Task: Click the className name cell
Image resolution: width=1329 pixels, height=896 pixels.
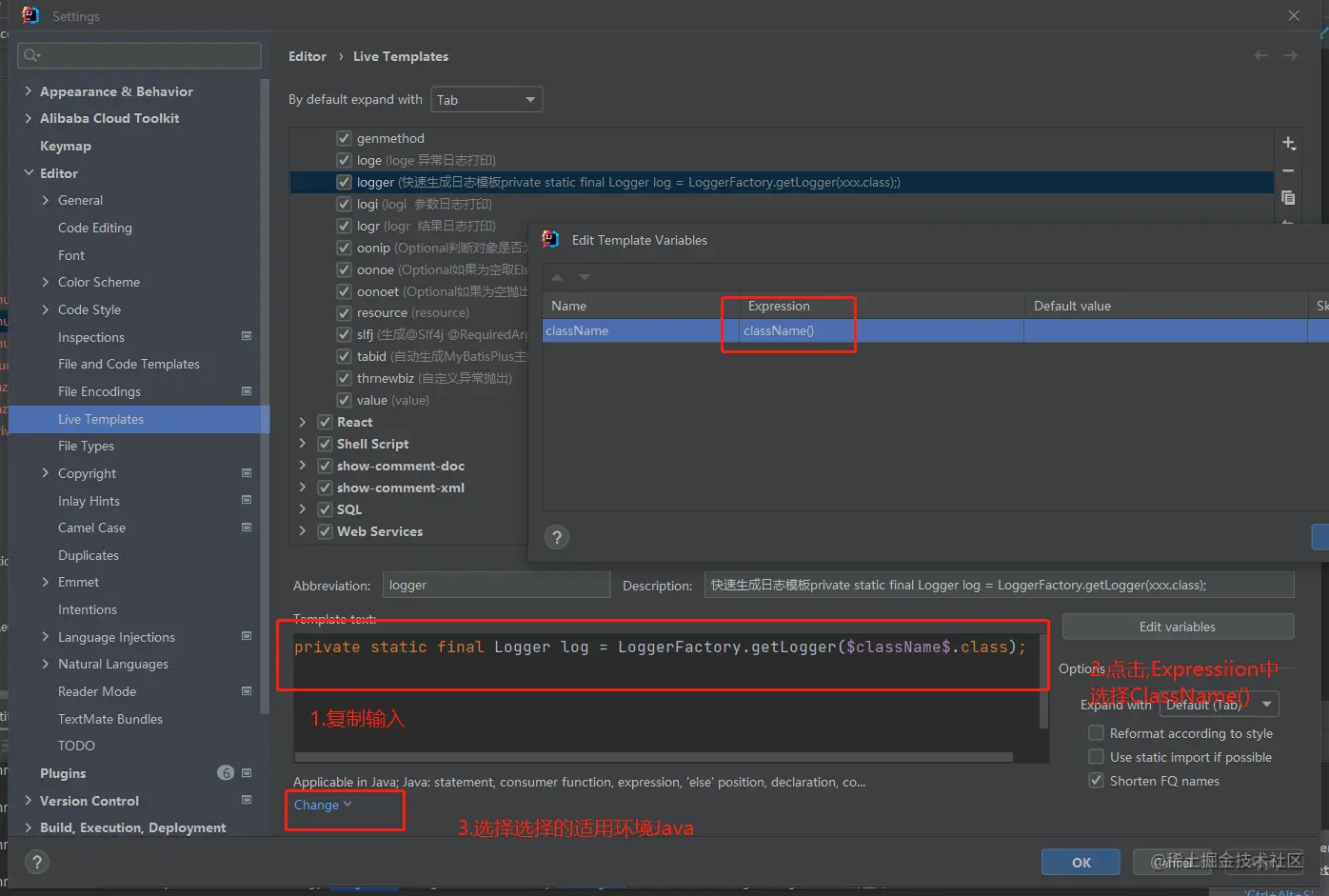Action: (x=642, y=330)
